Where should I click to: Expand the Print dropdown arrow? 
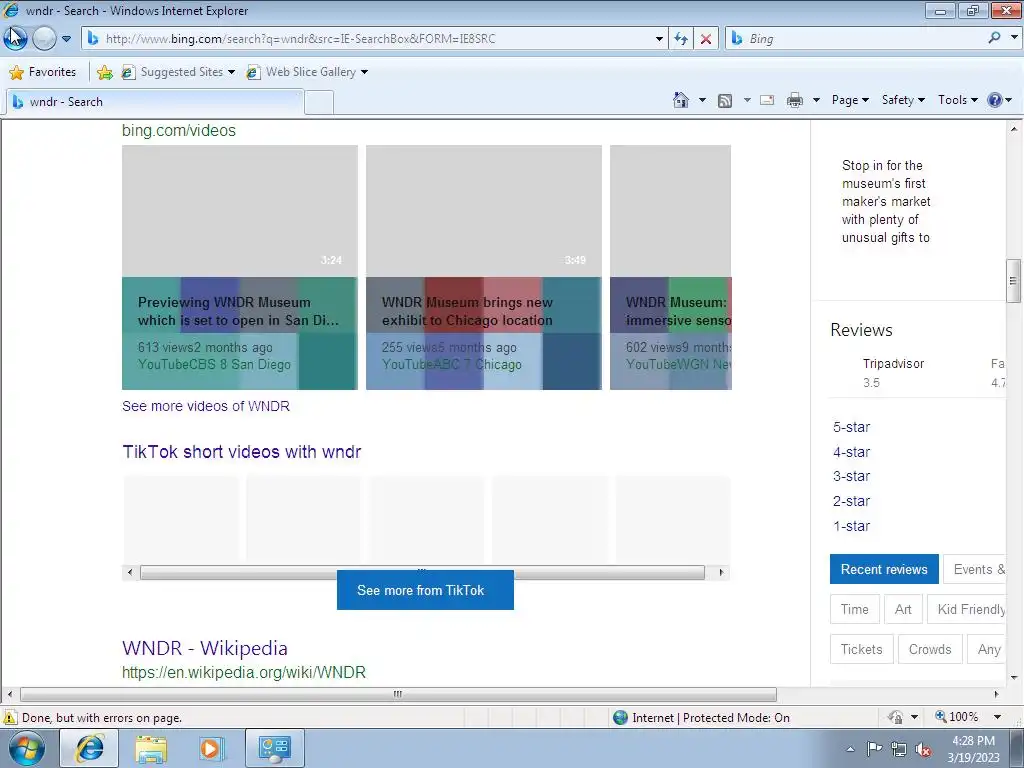(x=816, y=100)
